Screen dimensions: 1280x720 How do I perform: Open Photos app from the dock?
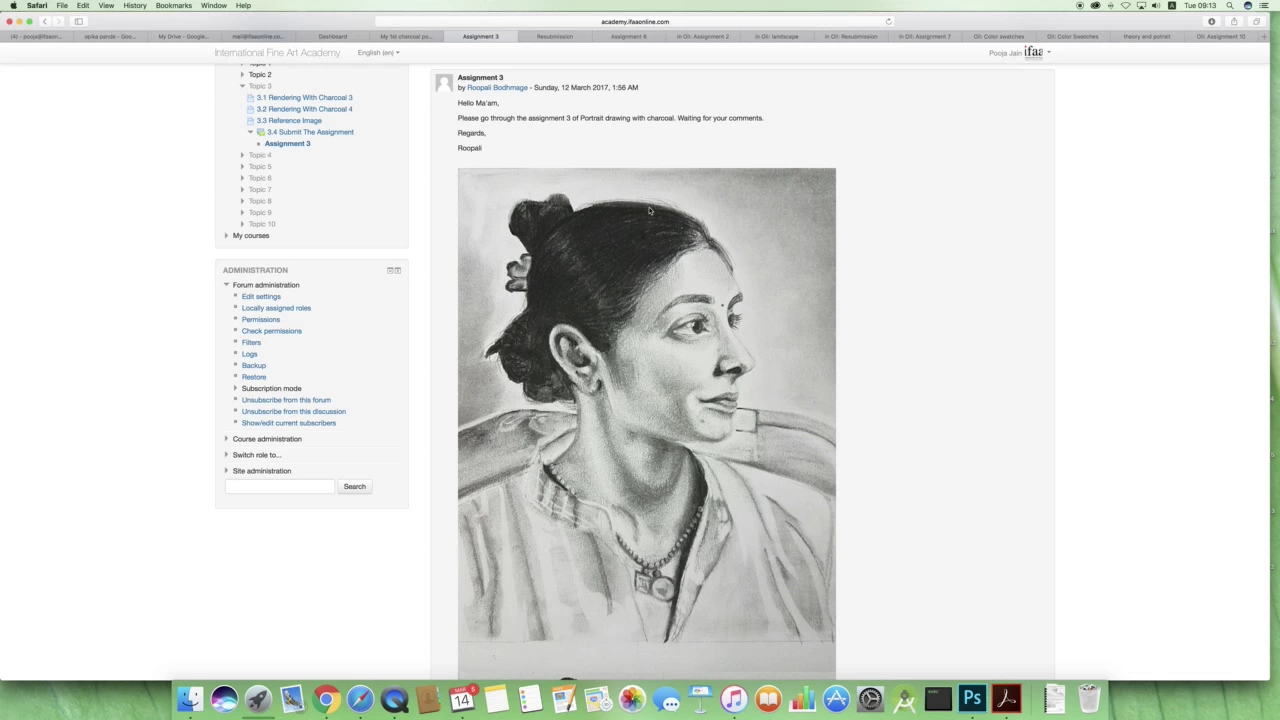click(x=632, y=700)
